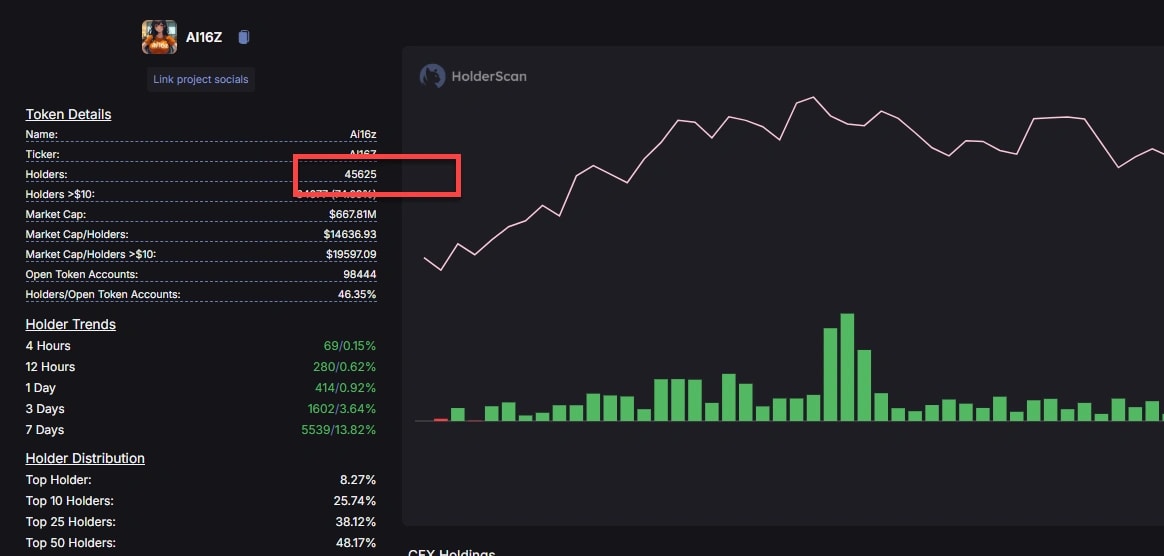Select the 1 Day trend value 414/0.92%
1164x556 pixels.
(345, 387)
